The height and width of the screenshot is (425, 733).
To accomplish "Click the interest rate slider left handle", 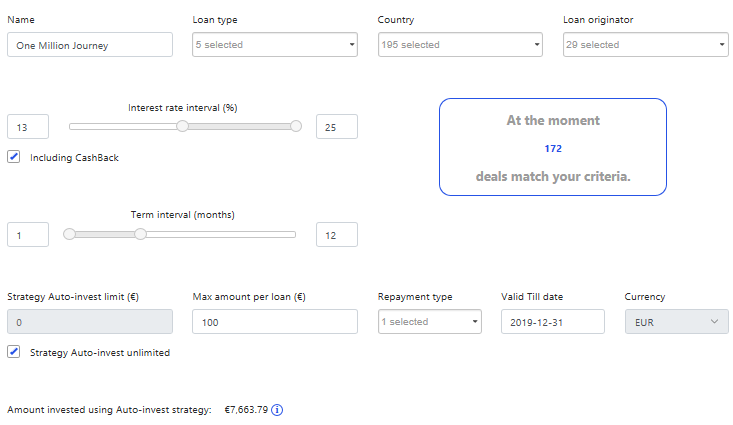I will pos(182,126).
